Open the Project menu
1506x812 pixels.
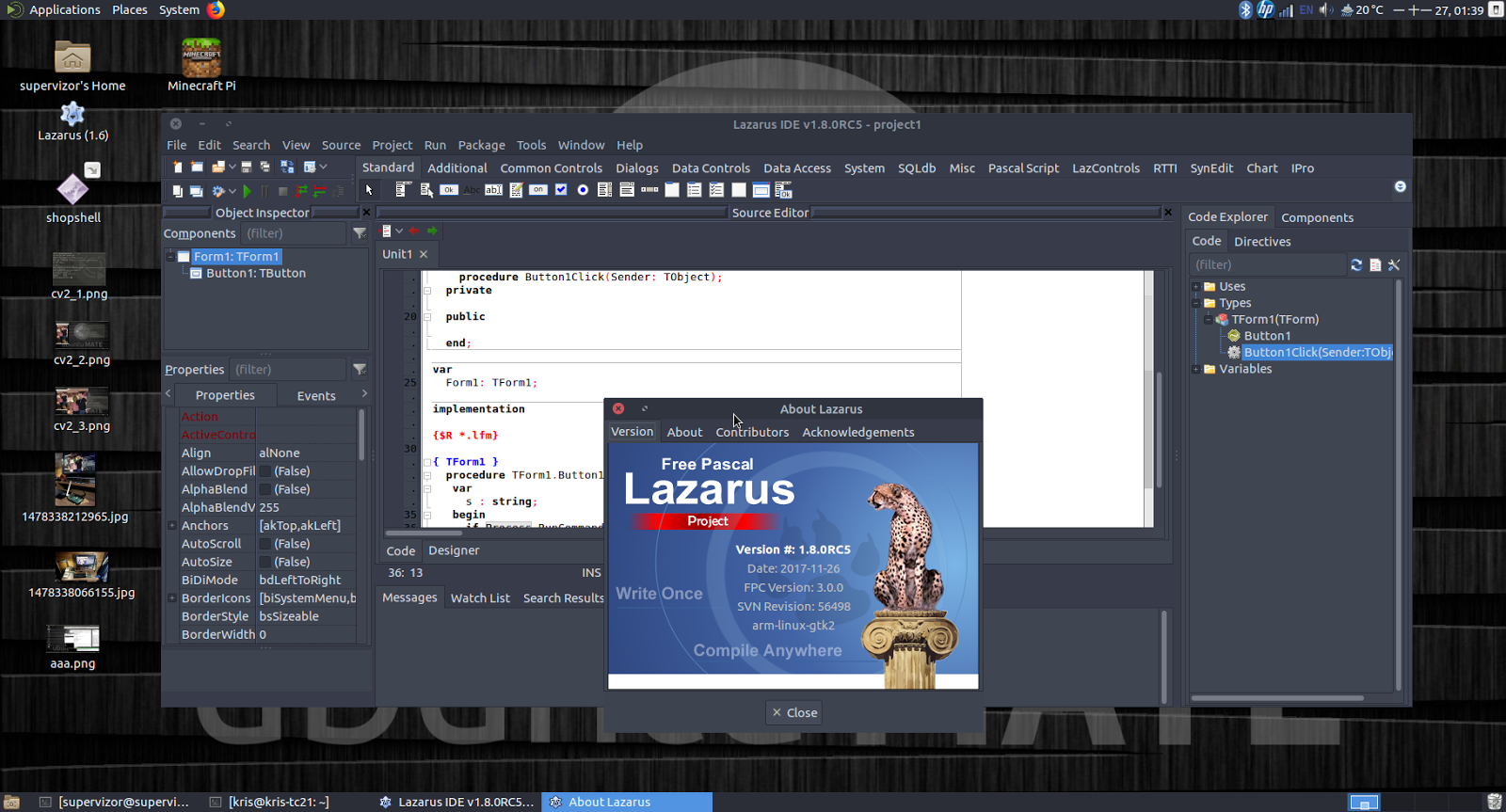393,145
